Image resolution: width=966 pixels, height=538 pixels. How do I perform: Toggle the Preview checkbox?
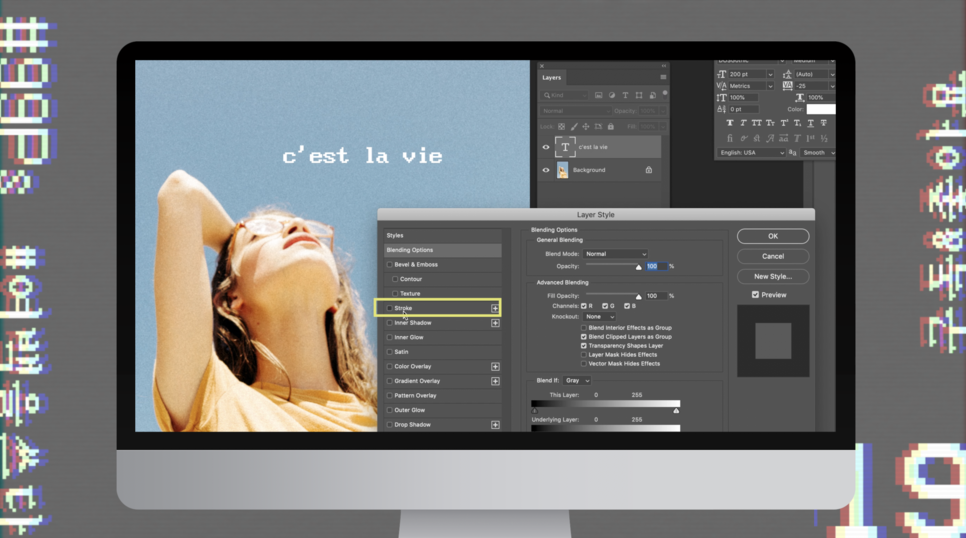point(755,295)
